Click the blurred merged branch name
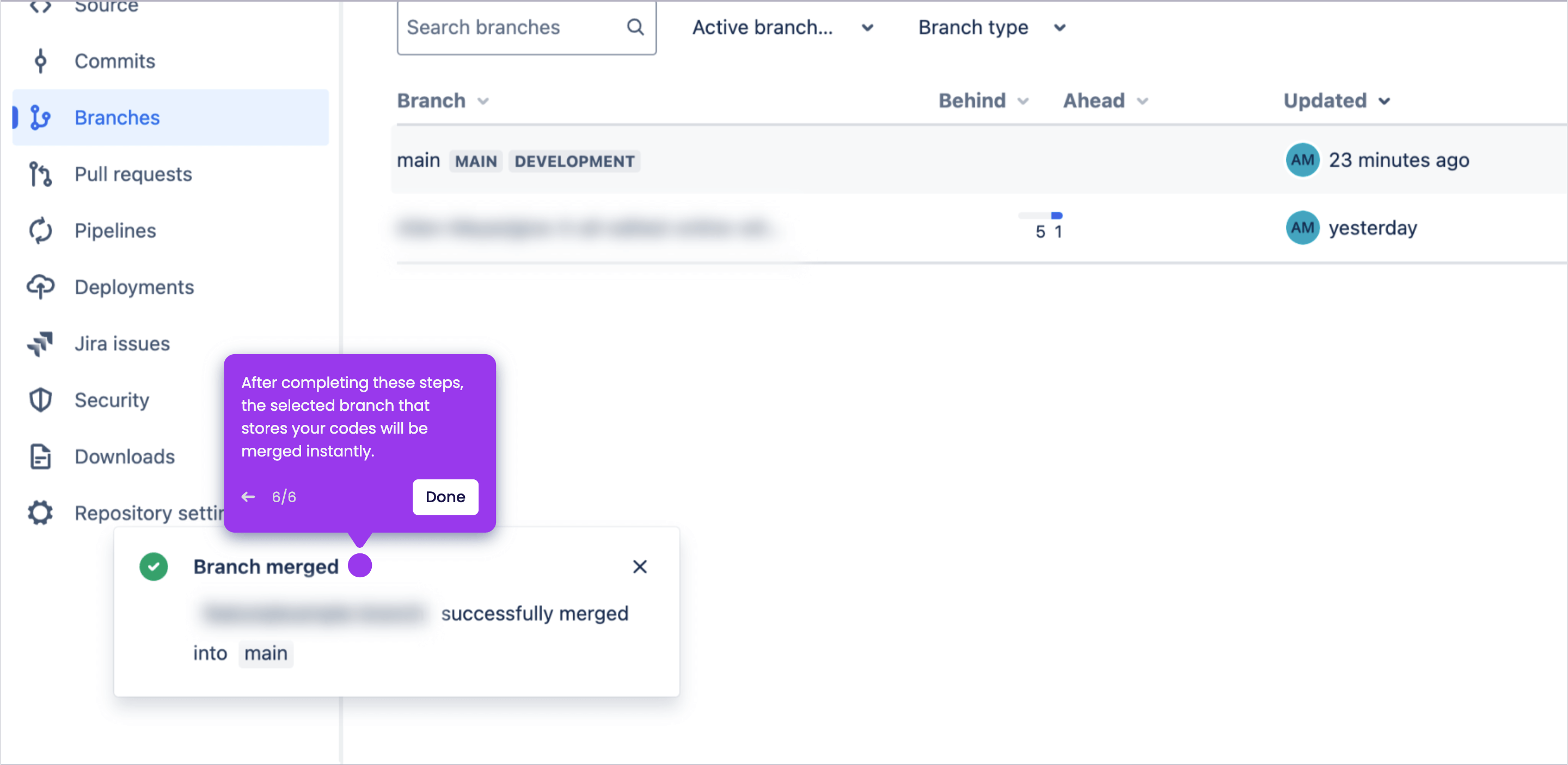Viewport: 1568px width, 765px height. pyautogui.click(x=313, y=613)
